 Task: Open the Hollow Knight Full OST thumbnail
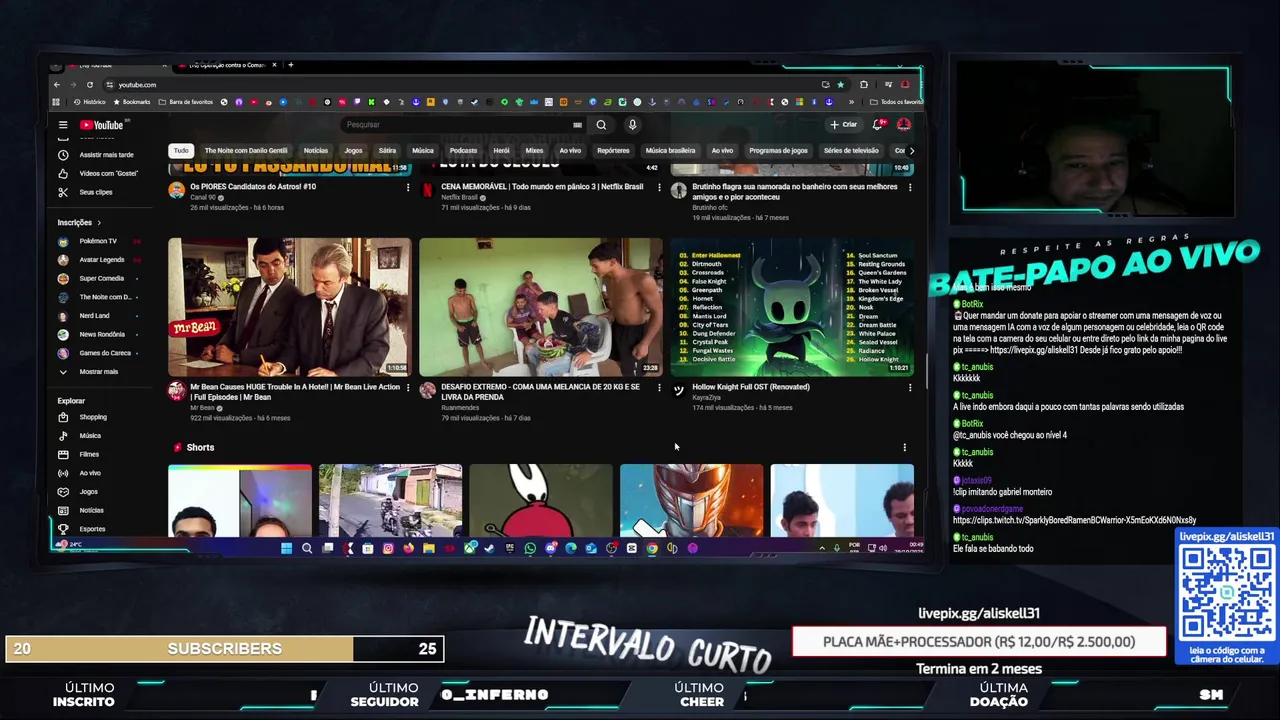click(792, 306)
